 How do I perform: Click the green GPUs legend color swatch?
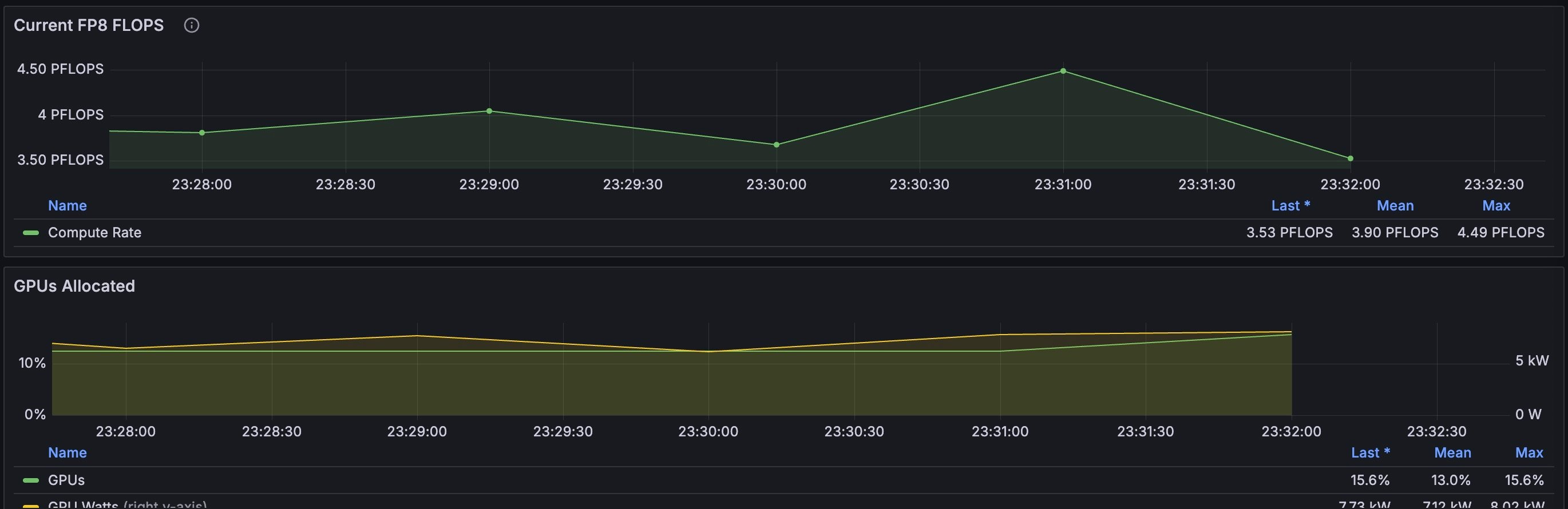pyautogui.click(x=30, y=480)
